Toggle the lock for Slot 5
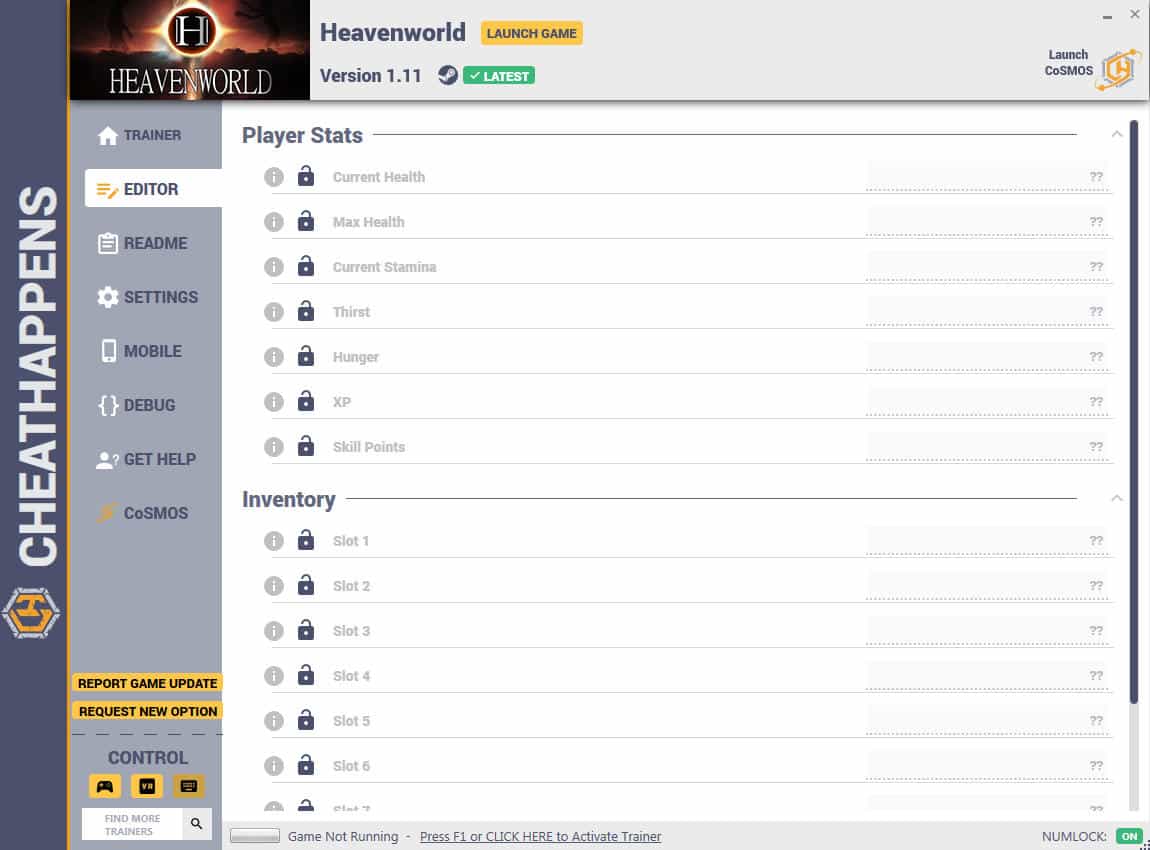1150x850 pixels. click(306, 720)
